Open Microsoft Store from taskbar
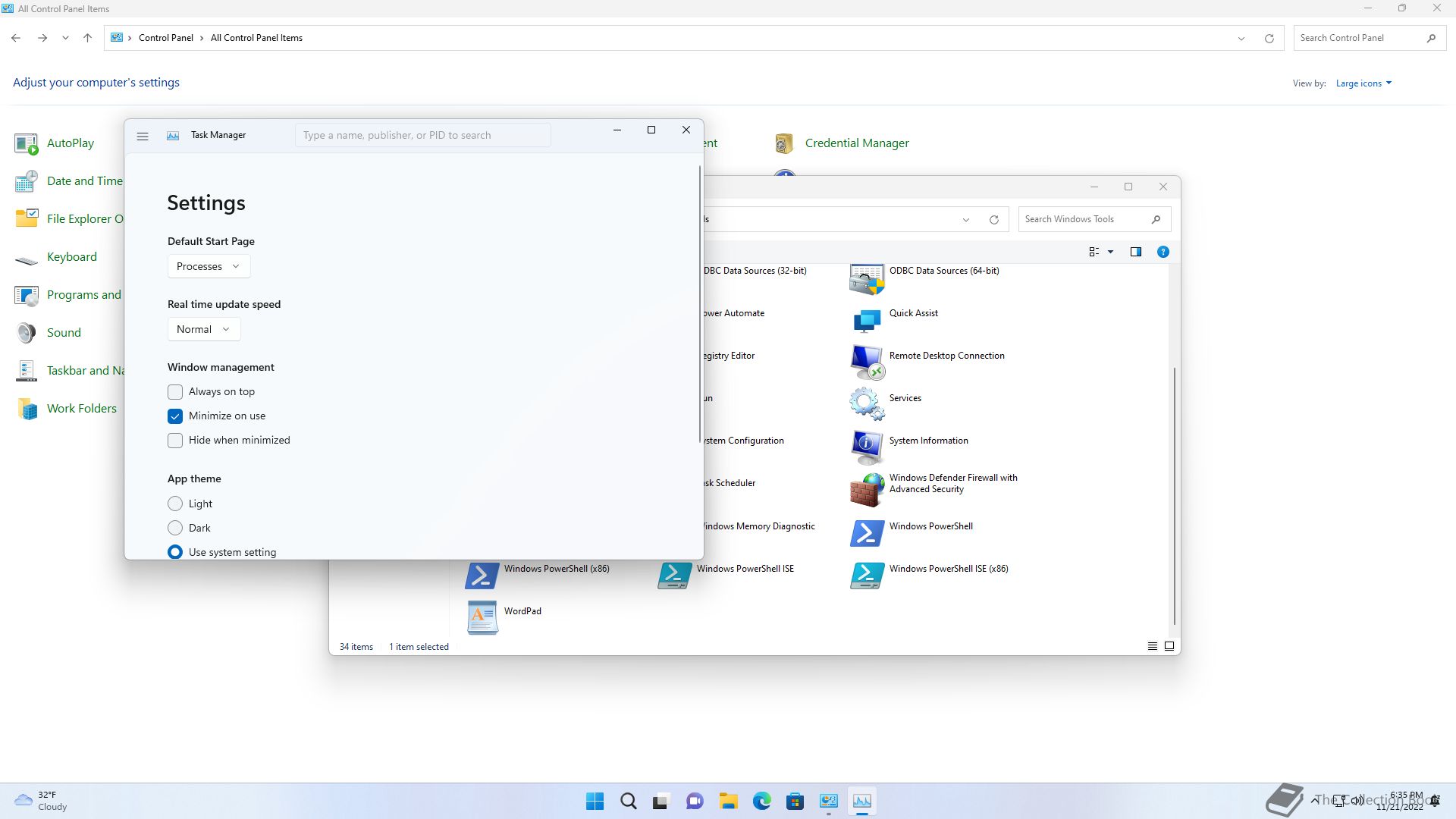 coord(795,801)
